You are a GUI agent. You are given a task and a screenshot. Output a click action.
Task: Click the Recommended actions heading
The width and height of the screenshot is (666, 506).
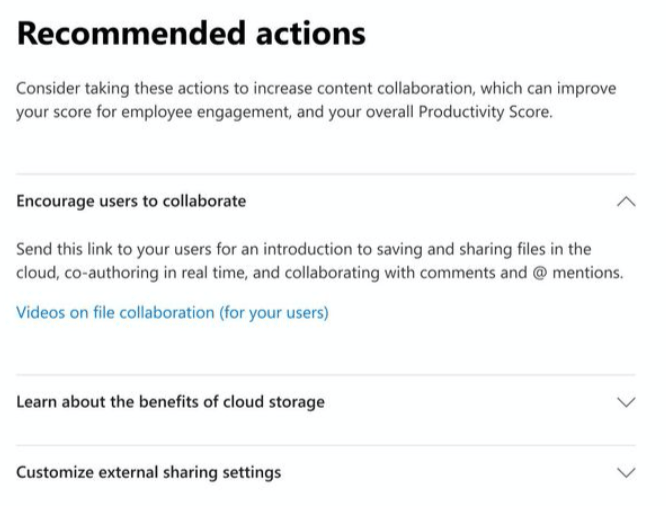(x=191, y=34)
